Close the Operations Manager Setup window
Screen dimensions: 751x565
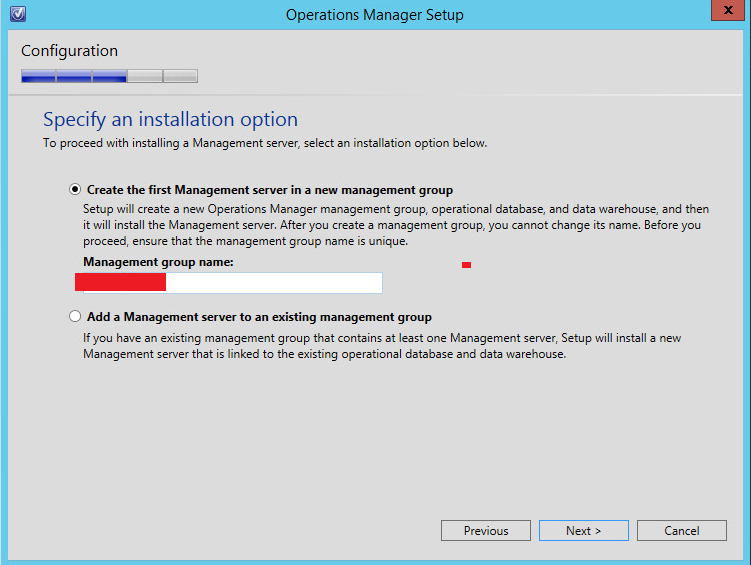click(728, 10)
